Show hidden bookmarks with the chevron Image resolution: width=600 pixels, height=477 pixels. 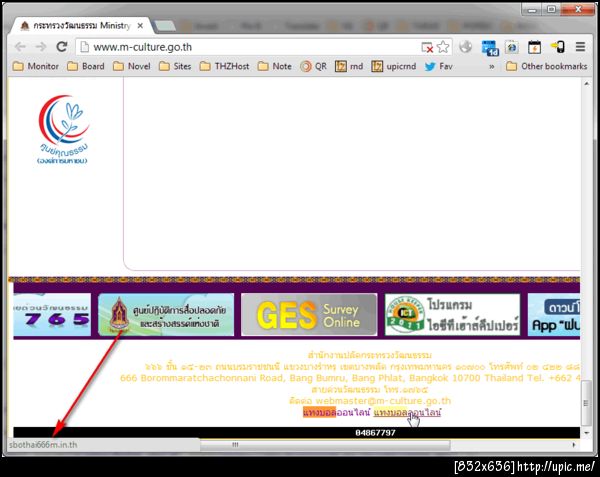pos(492,67)
